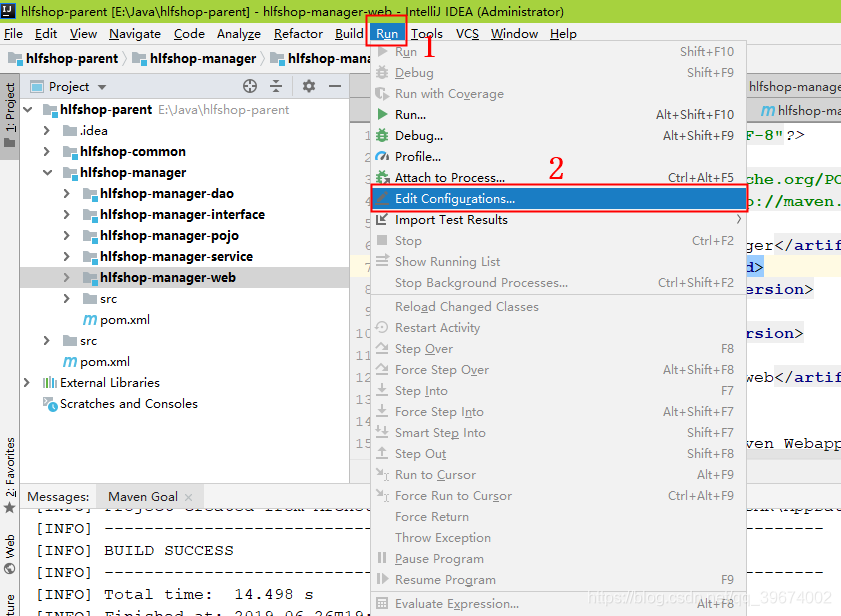Expand the hlfshop-manager-service module
The width and height of the screenshot is (841, 616).
click(67, 256)
